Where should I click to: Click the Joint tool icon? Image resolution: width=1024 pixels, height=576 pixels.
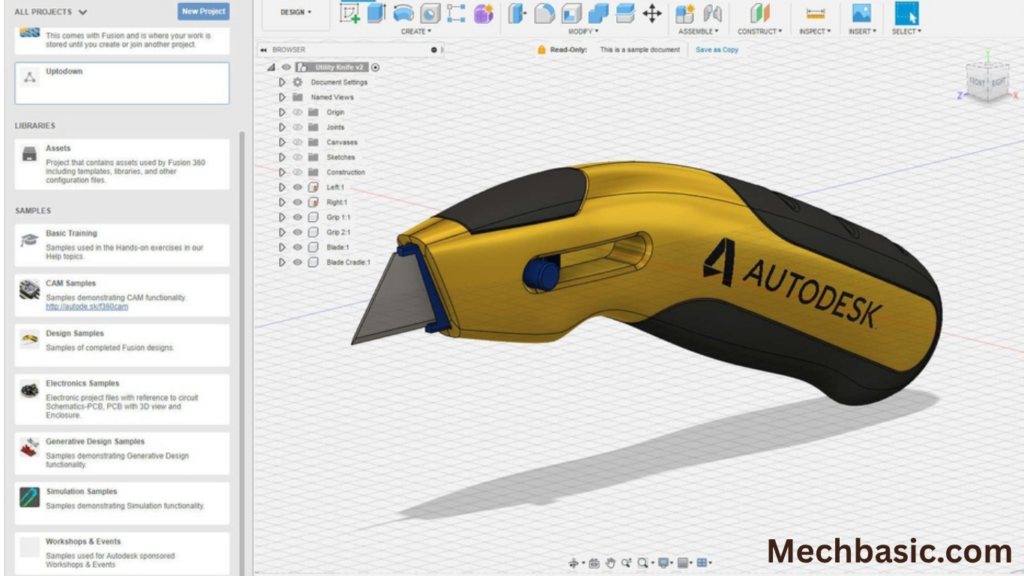point(712,13)
